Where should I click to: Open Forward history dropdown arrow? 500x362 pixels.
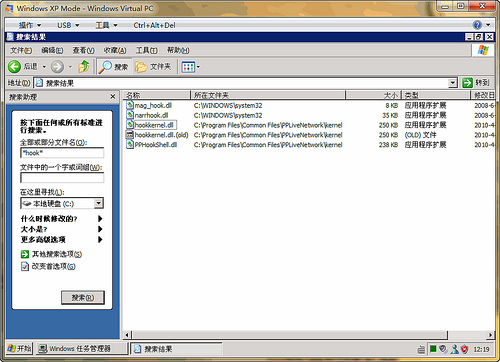point(70,67)
